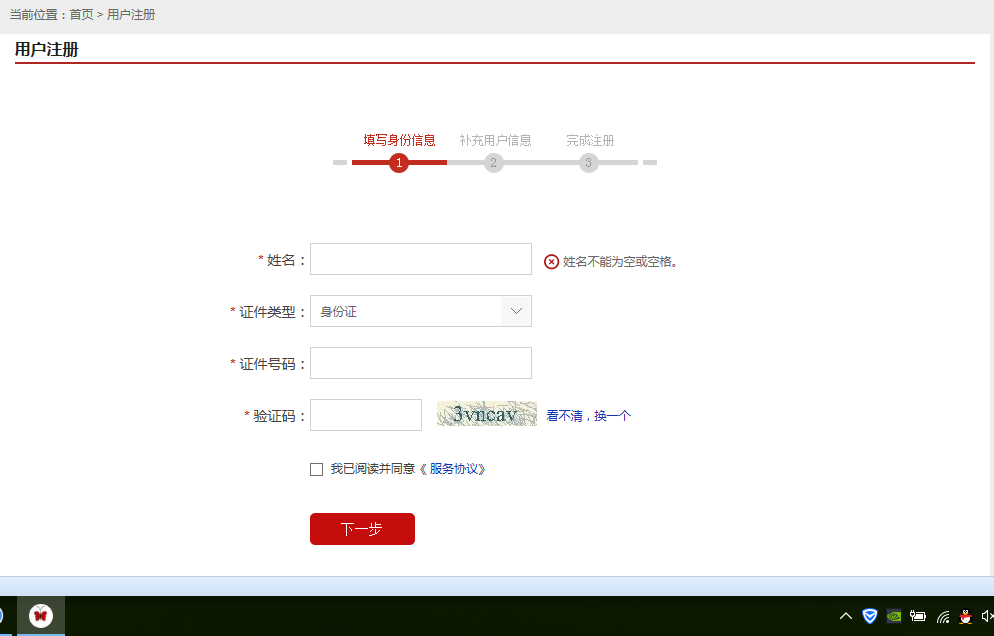Select the 填写身份信息 step label
Screen dimensions: 994x636
pos(398,140)
